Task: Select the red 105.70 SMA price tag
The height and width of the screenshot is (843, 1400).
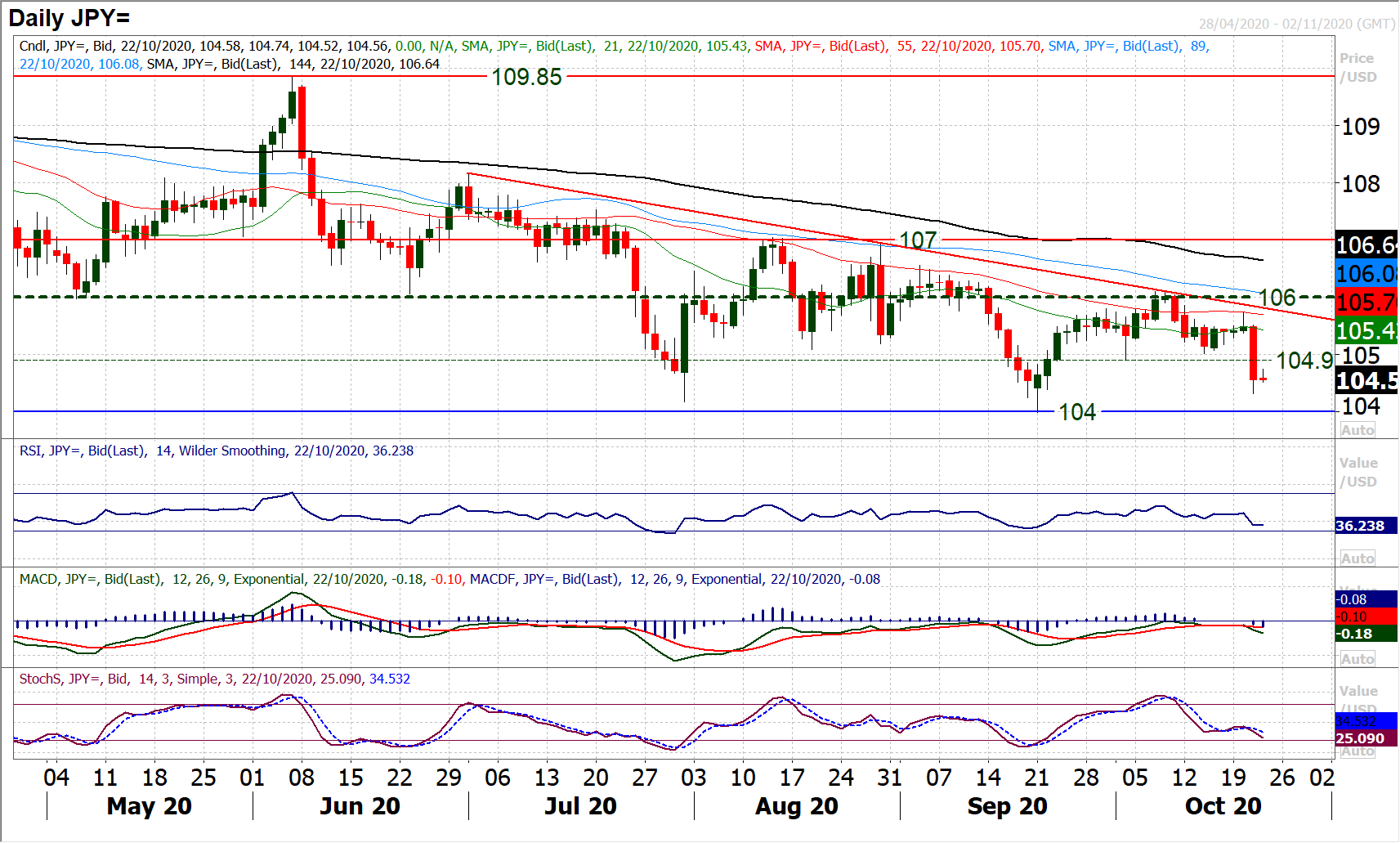Action: (1366, 303)
